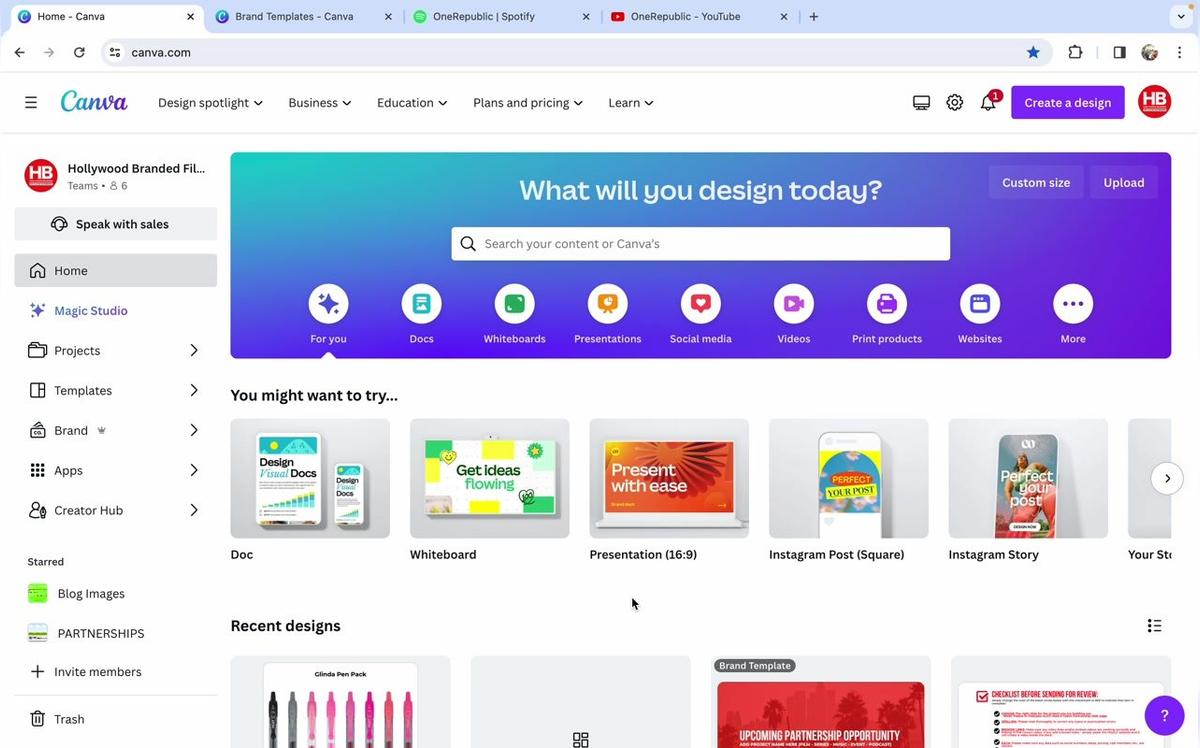Open the browser three-dot menu
Image resolution: width=1200 pixels, height=748 pixels.
click(x=1180, y=52)
